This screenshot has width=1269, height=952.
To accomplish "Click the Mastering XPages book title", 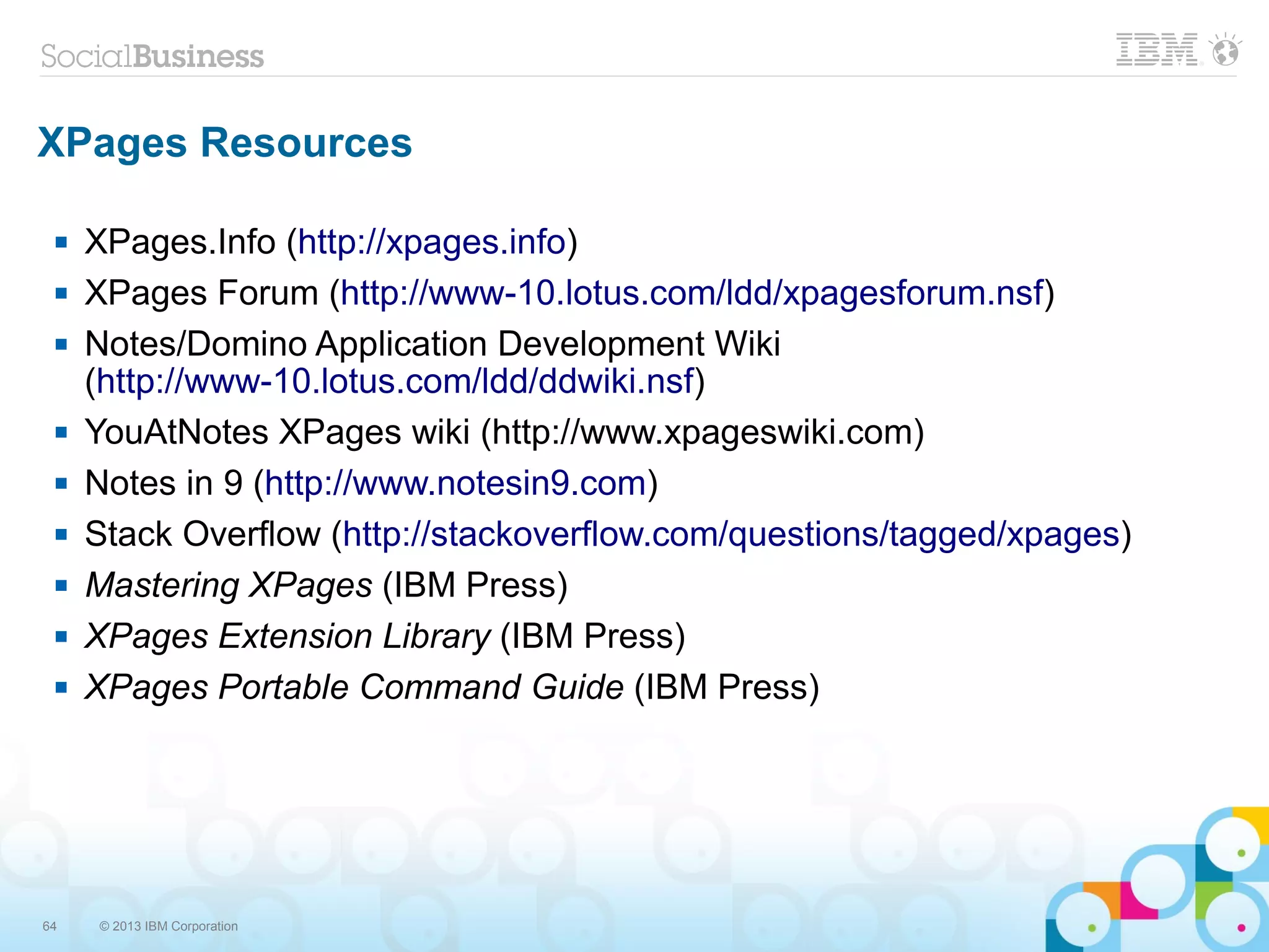I will (x=229, y=585).
